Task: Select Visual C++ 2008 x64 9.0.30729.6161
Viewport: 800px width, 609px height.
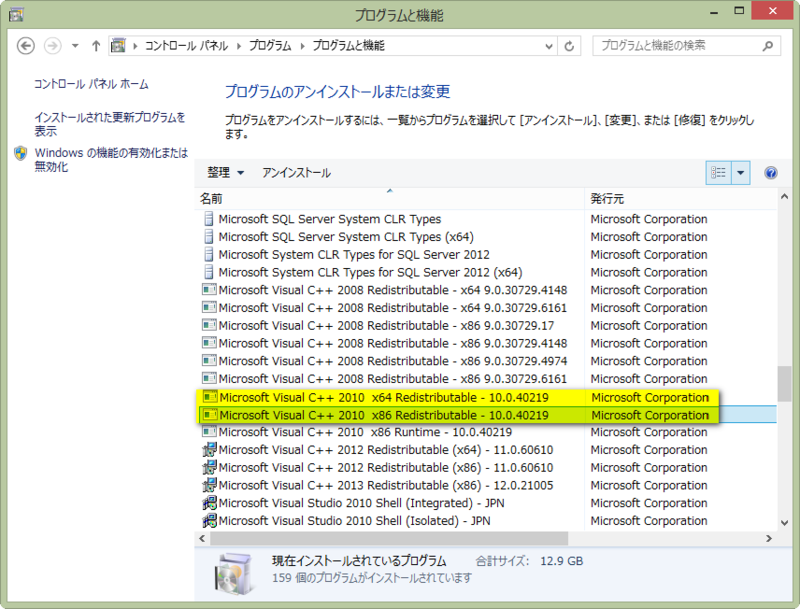Action: pyautogui.click(x=486, y=308)
